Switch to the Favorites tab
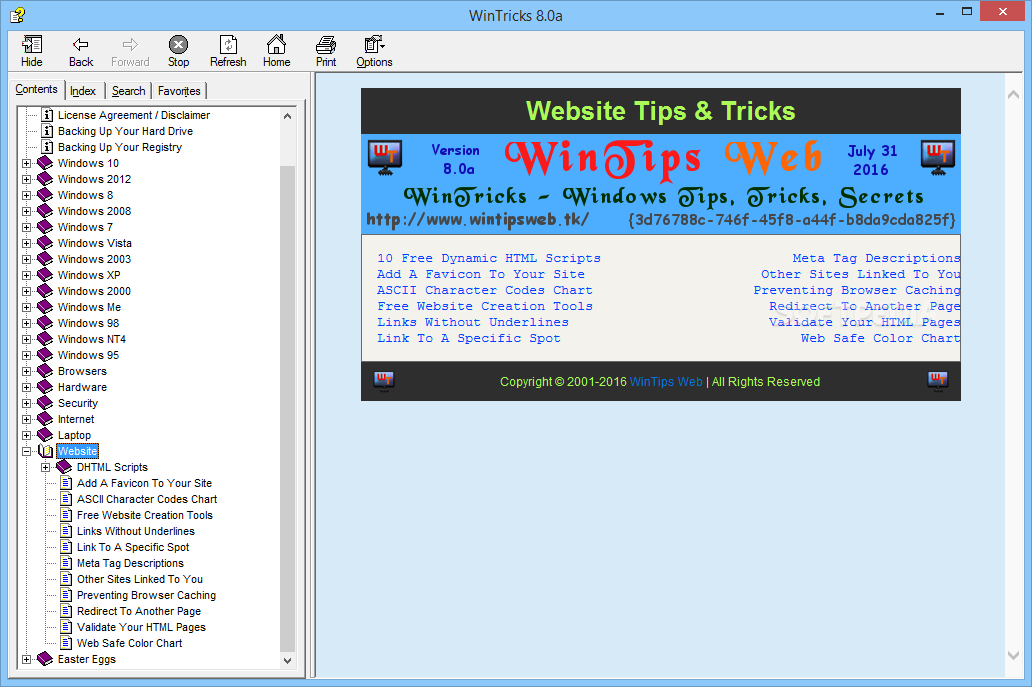The image size is (1032, 687). click(x=179, y=91)
